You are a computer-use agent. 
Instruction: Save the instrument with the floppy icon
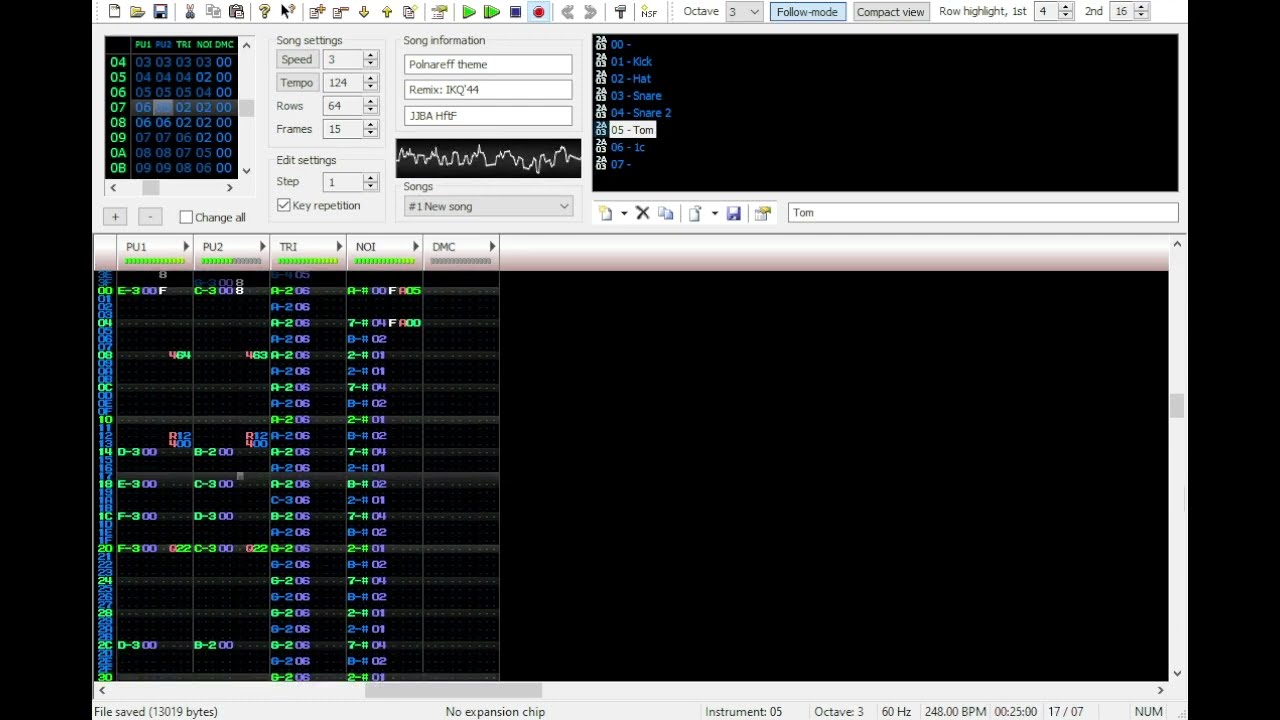click(x=733, y=213)
